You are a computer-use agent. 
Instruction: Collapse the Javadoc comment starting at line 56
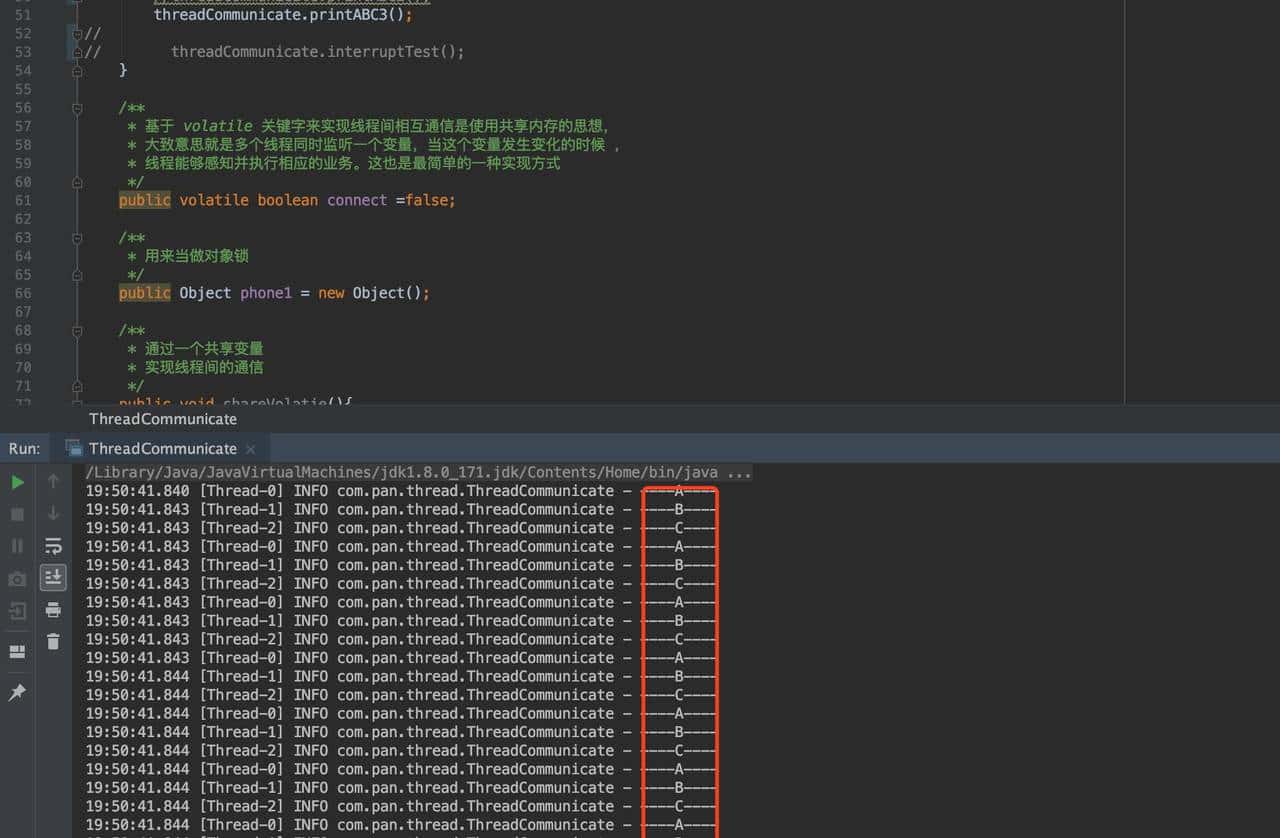point(77,108)
